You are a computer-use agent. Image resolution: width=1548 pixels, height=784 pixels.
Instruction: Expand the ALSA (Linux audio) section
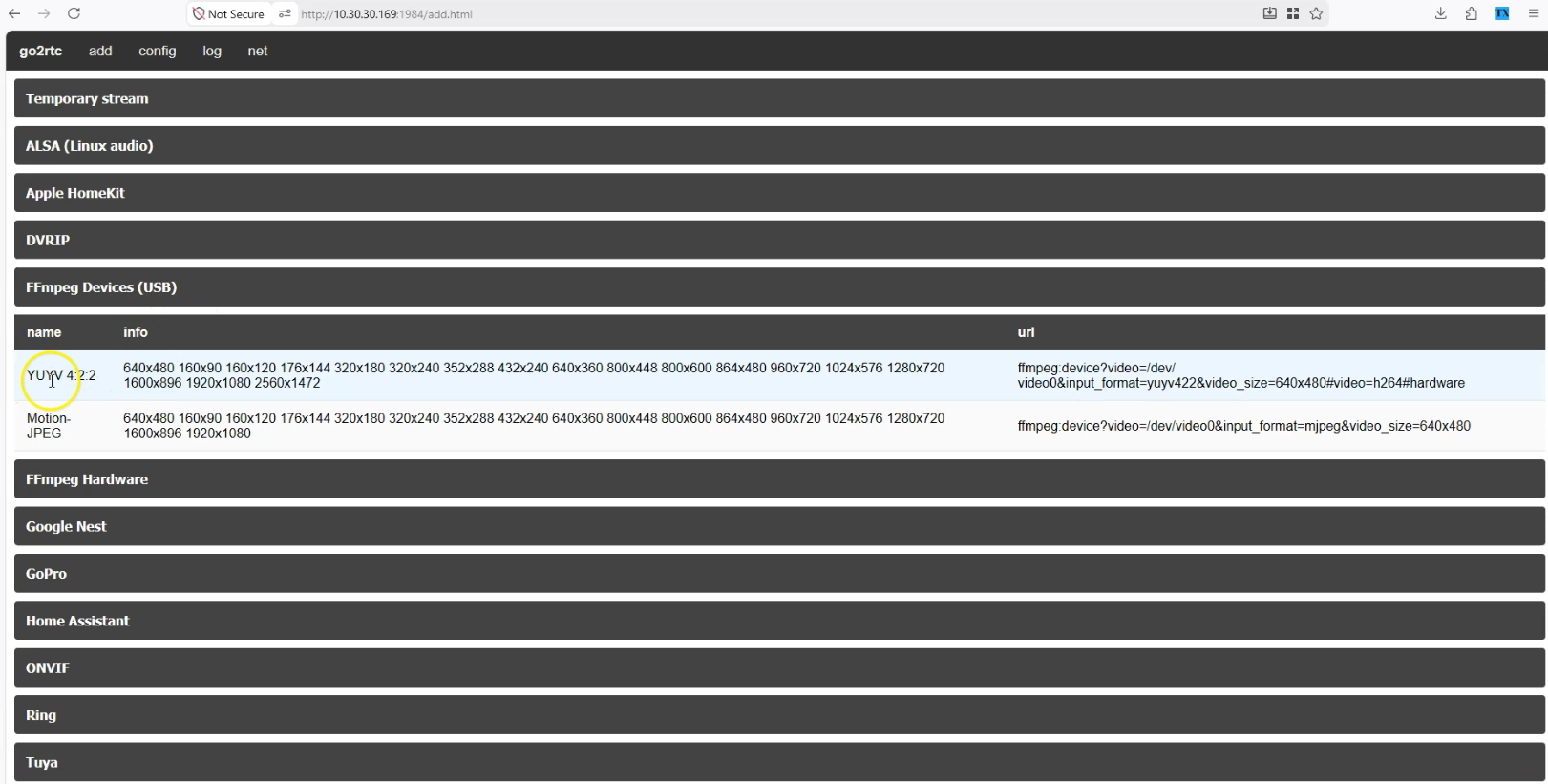(x=779, y=145)
